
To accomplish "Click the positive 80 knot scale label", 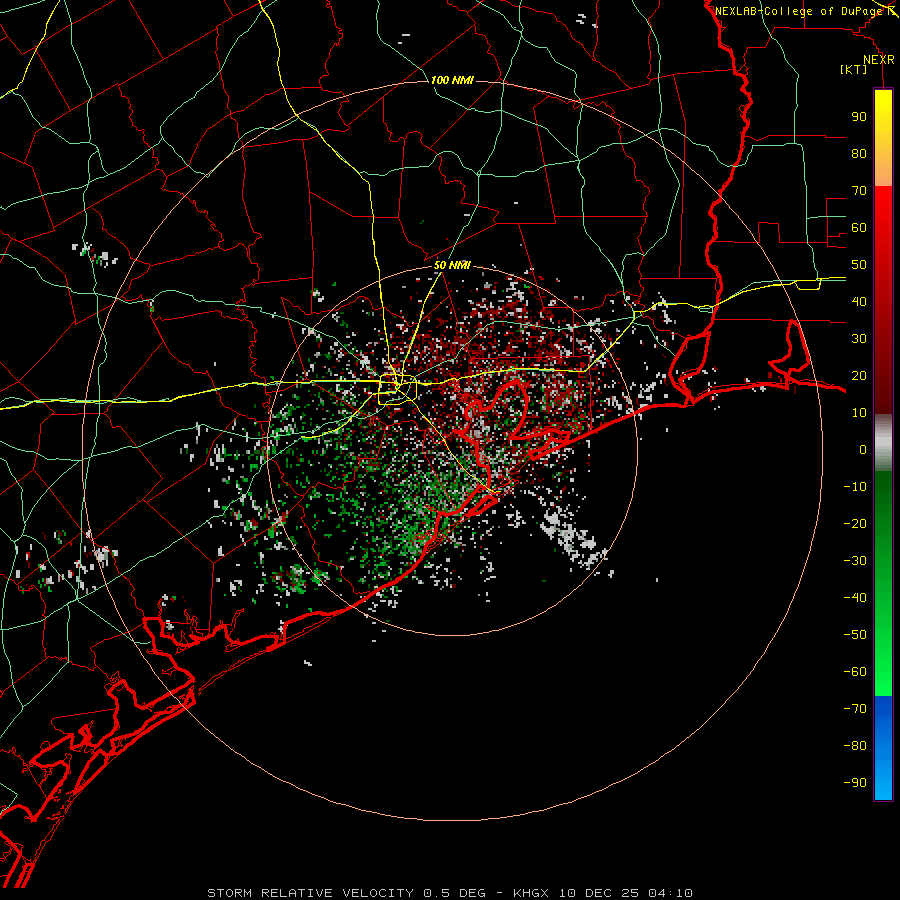I will point(859,153).
